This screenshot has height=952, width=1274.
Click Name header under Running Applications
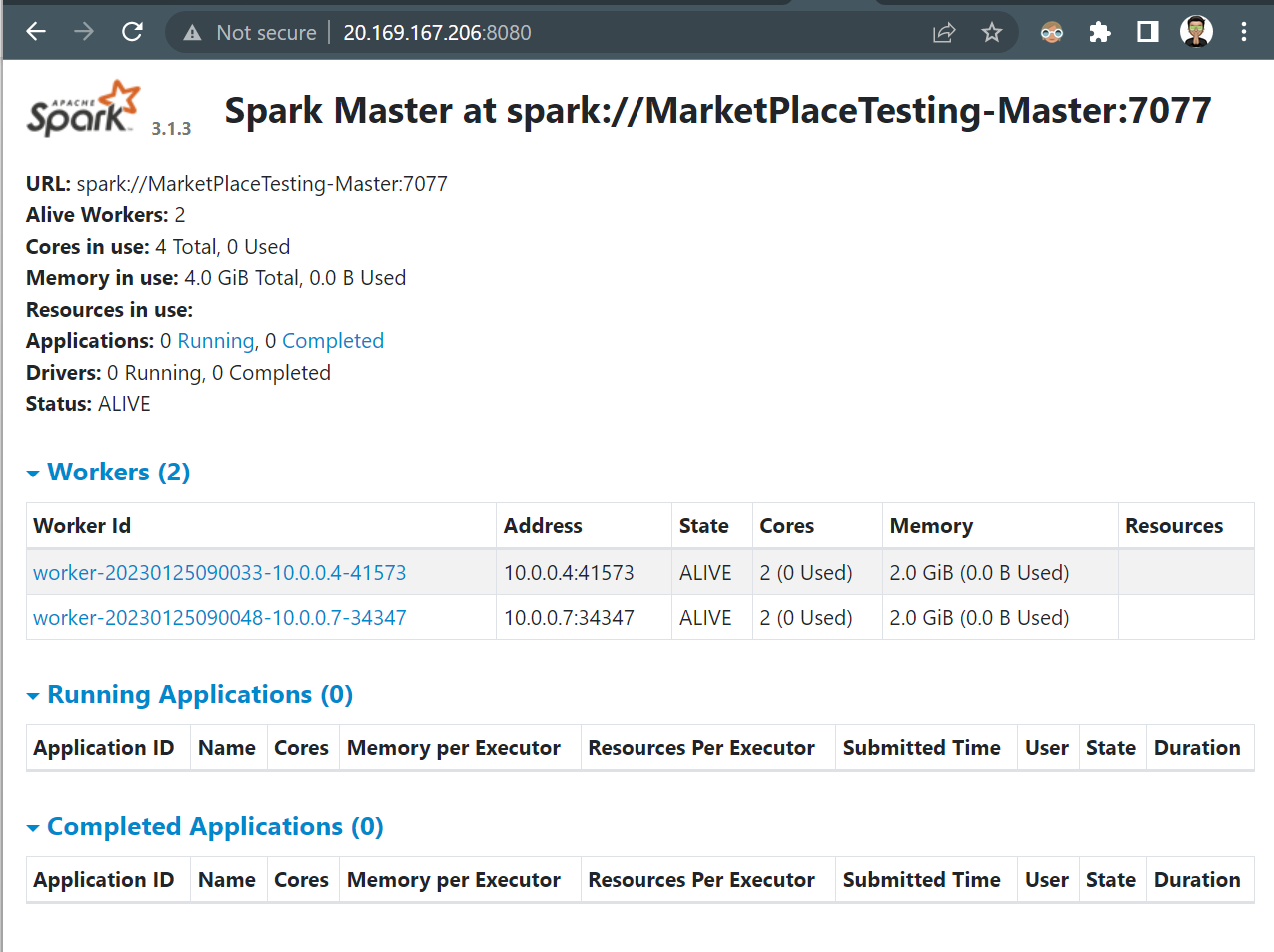click(227, 748)
